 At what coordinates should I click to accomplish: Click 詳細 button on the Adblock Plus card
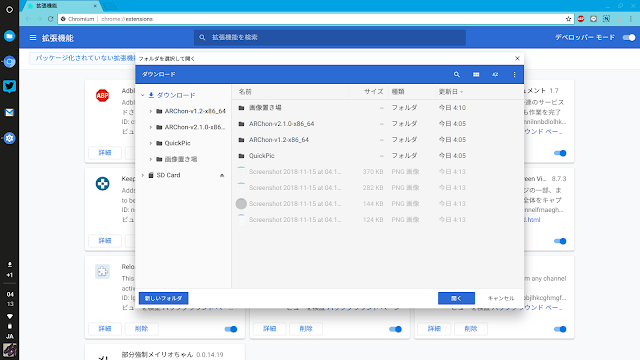(105, 153)
